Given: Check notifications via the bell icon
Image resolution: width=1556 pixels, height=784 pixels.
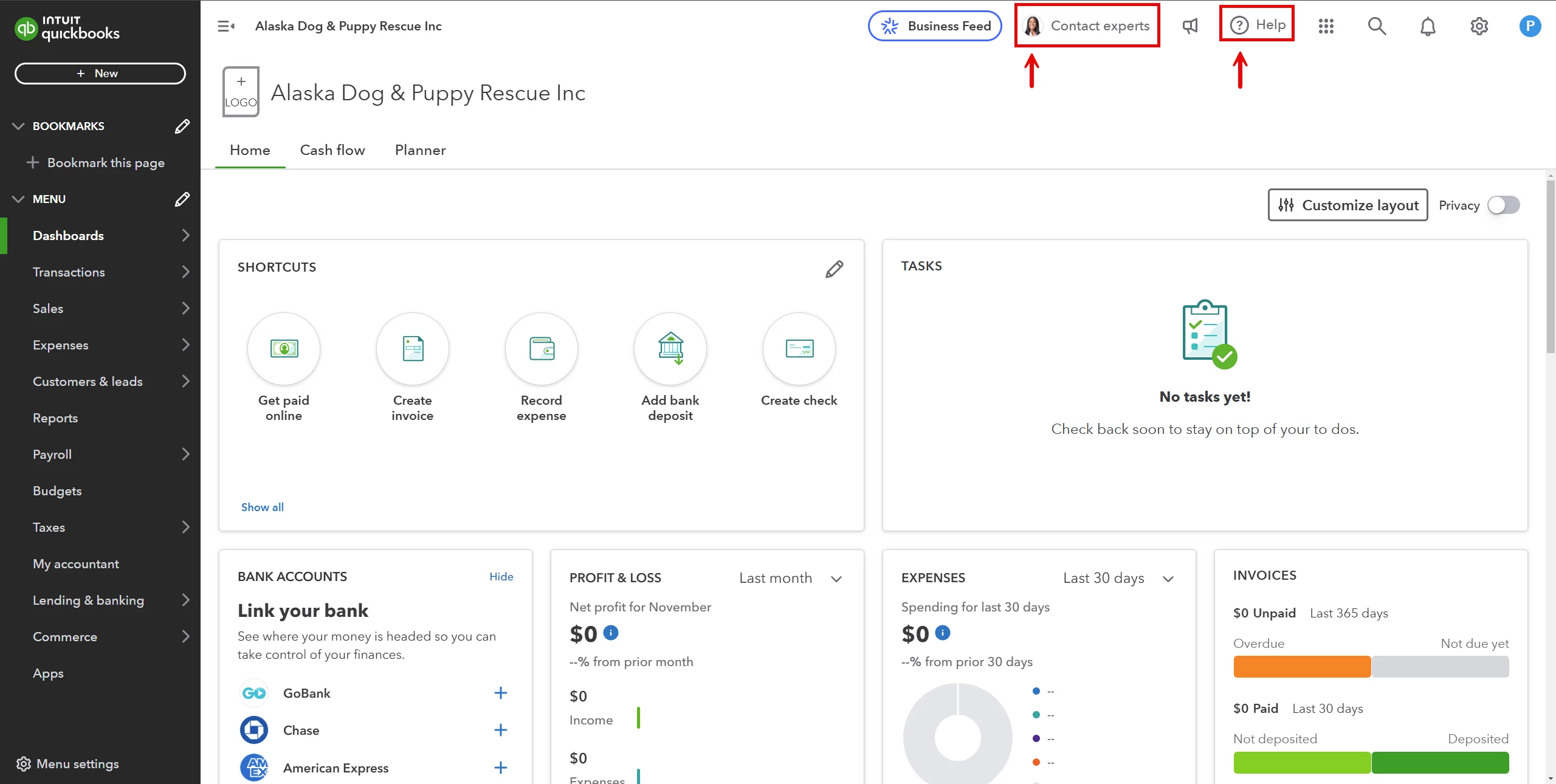Looking at the screenshot, I should click(x=1427, y=26).
